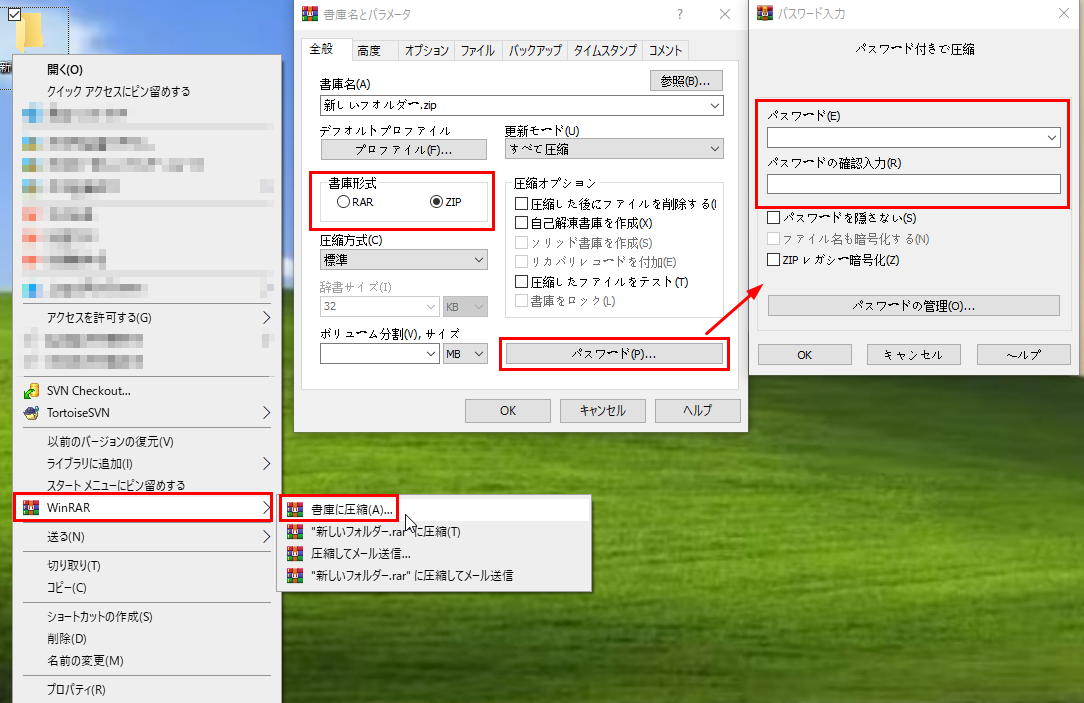
Task: Toggle the desktop folder's selection checkbox
Action: (15, 14)
